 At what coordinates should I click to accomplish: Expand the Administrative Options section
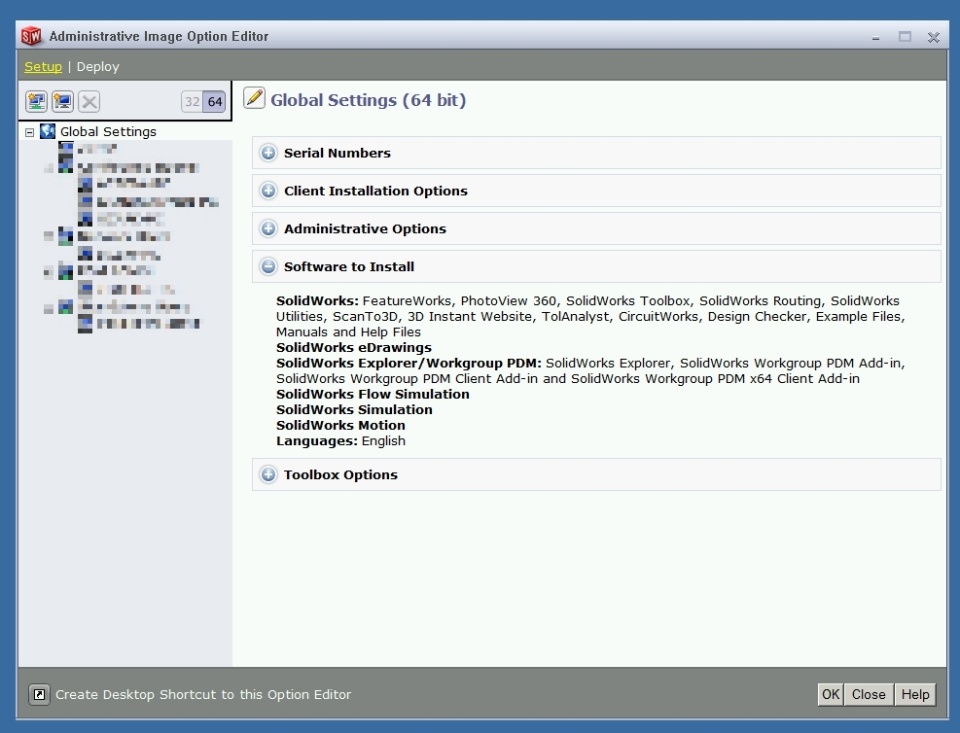pyautogui.click(x=268, y=228)
